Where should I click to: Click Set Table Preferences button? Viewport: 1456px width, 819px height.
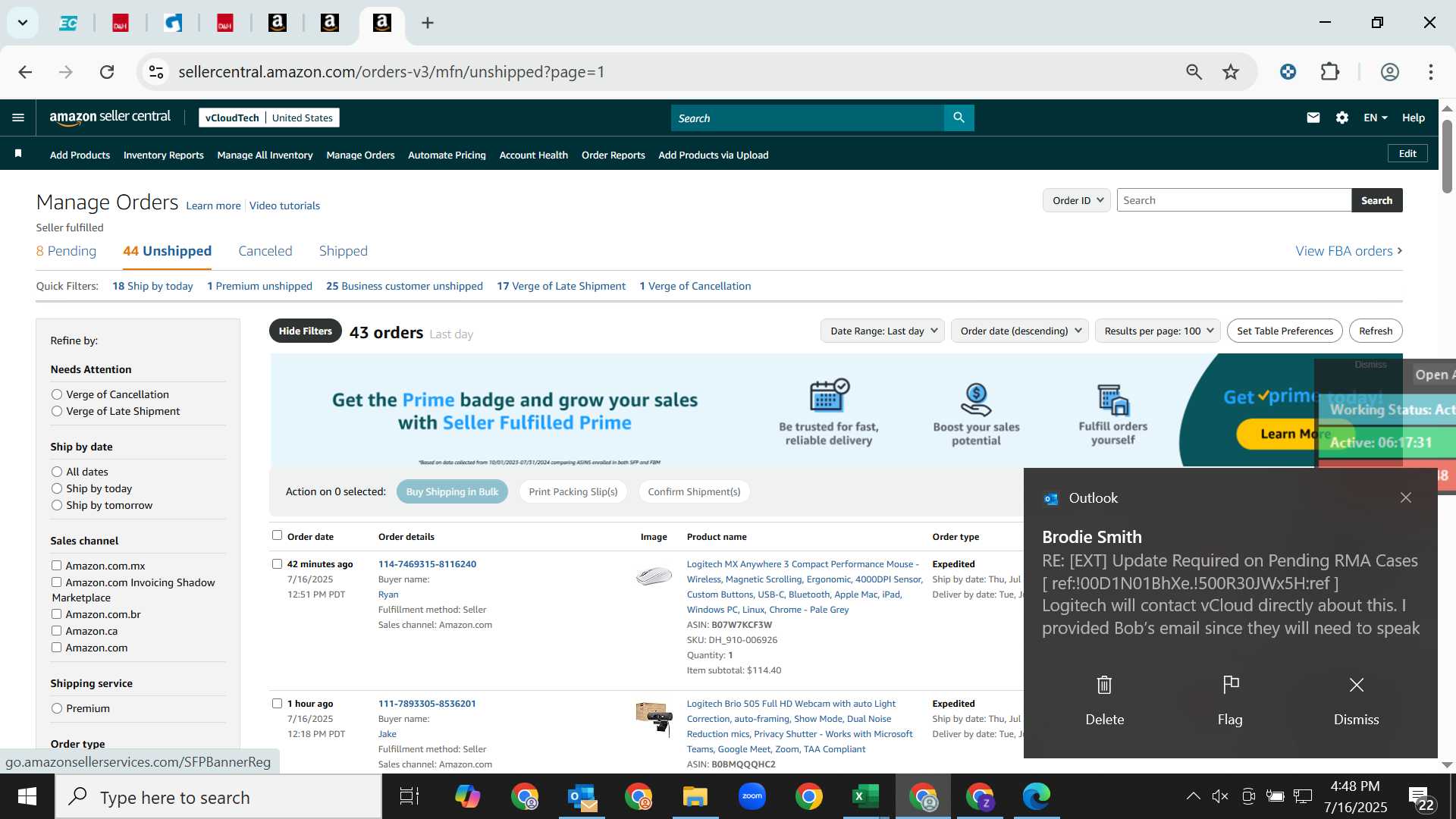pyautogui.click(x=1285, y=331)
